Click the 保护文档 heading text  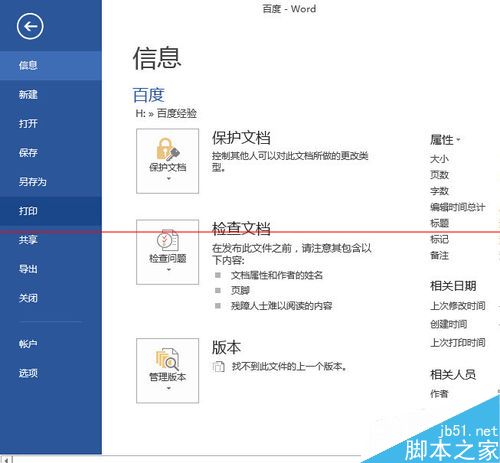coord(241,138)
